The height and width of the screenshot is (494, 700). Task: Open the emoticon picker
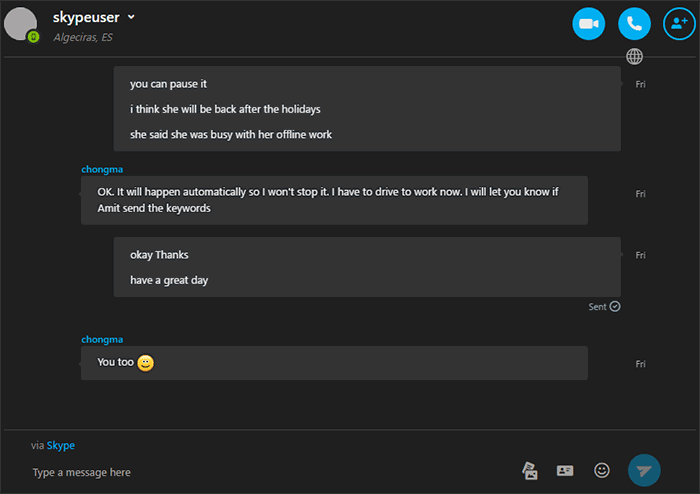pos(601,470)
